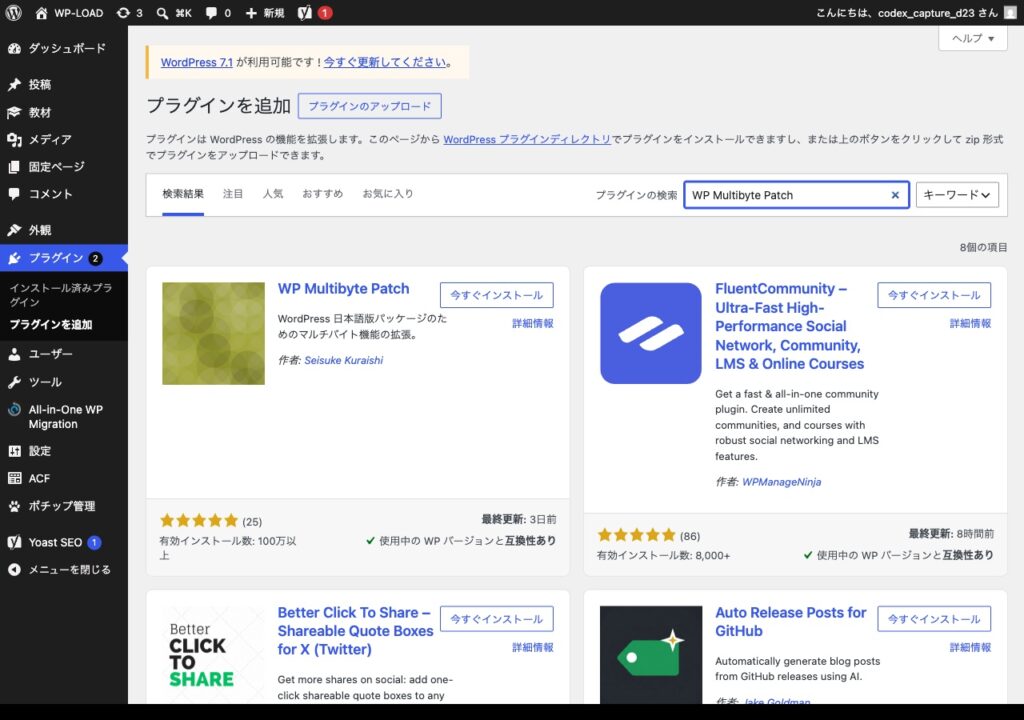Image resolution: width=1024 pixels, height=720 pixels.
Task: Open メディア library menu
Action: click(64, 139)
